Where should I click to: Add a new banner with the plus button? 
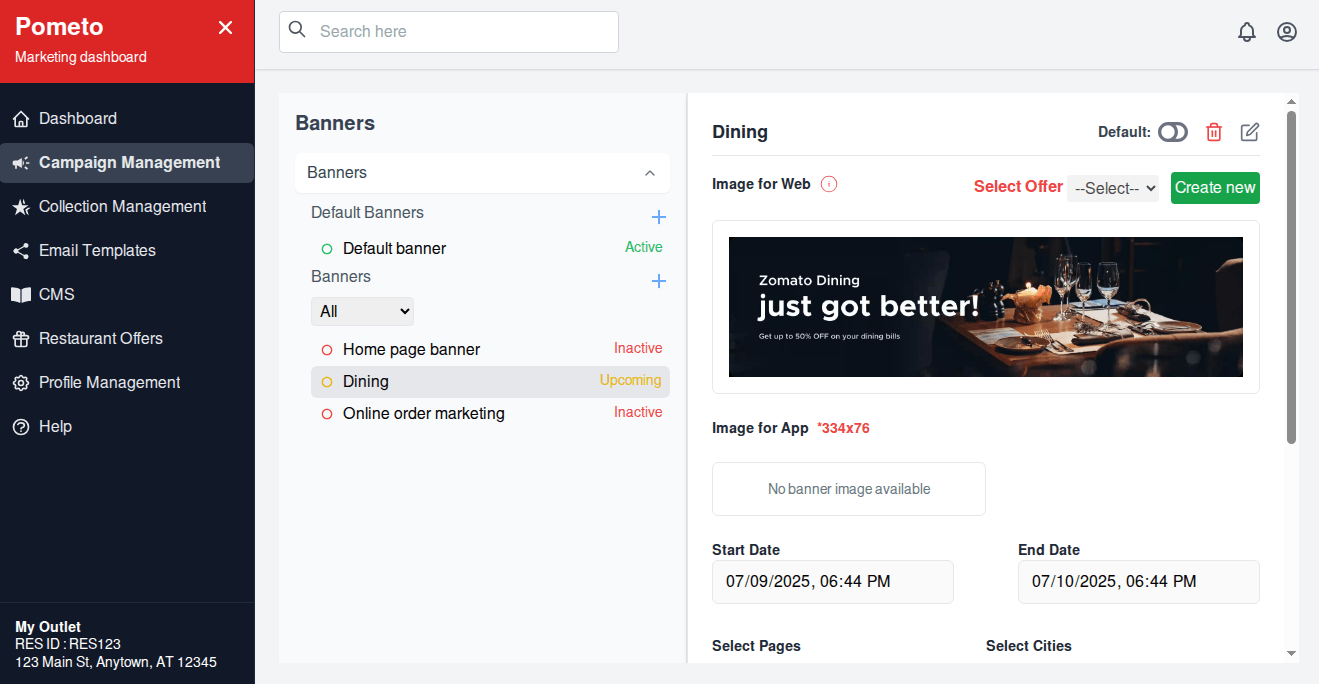pos(658,281)
